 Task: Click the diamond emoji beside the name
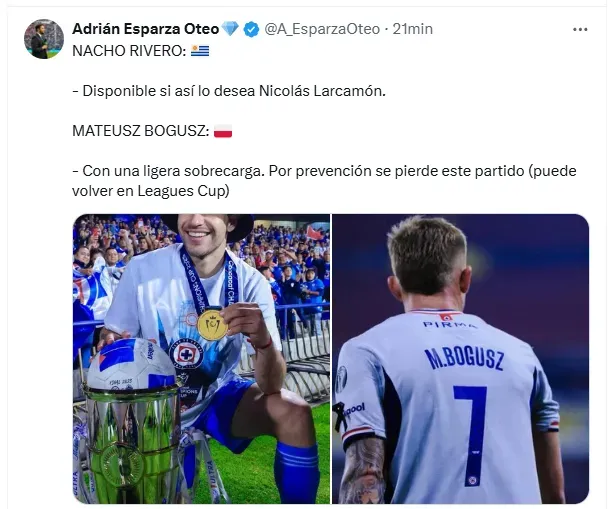[230, 29]
